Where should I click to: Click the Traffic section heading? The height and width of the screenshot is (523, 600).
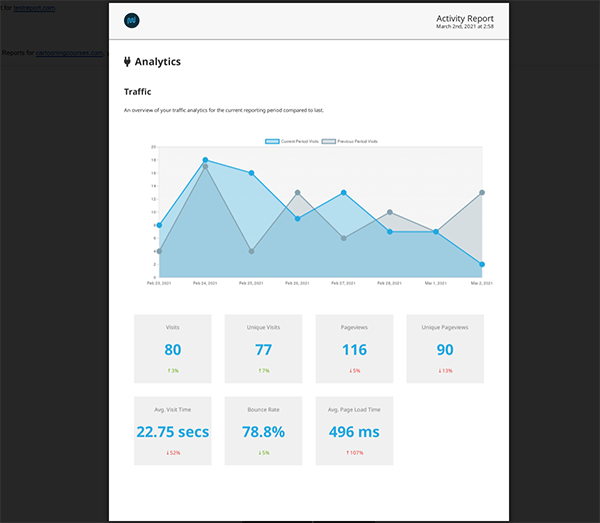tap(137, 92)
